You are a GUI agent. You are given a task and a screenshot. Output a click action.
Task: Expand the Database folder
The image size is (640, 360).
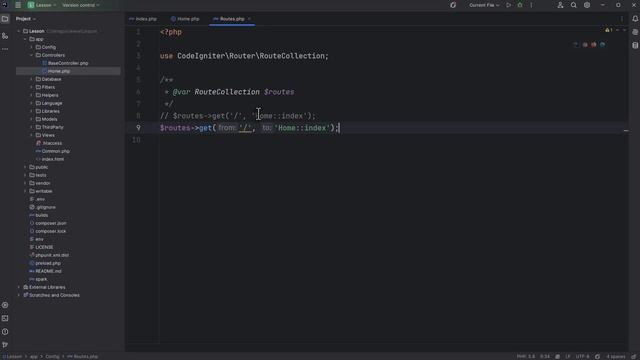pyautogui.click(x=31, y=79)
